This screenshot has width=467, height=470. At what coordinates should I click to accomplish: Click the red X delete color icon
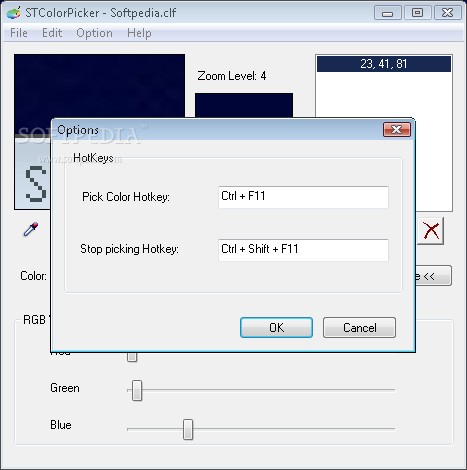click(x=431, y=231)
